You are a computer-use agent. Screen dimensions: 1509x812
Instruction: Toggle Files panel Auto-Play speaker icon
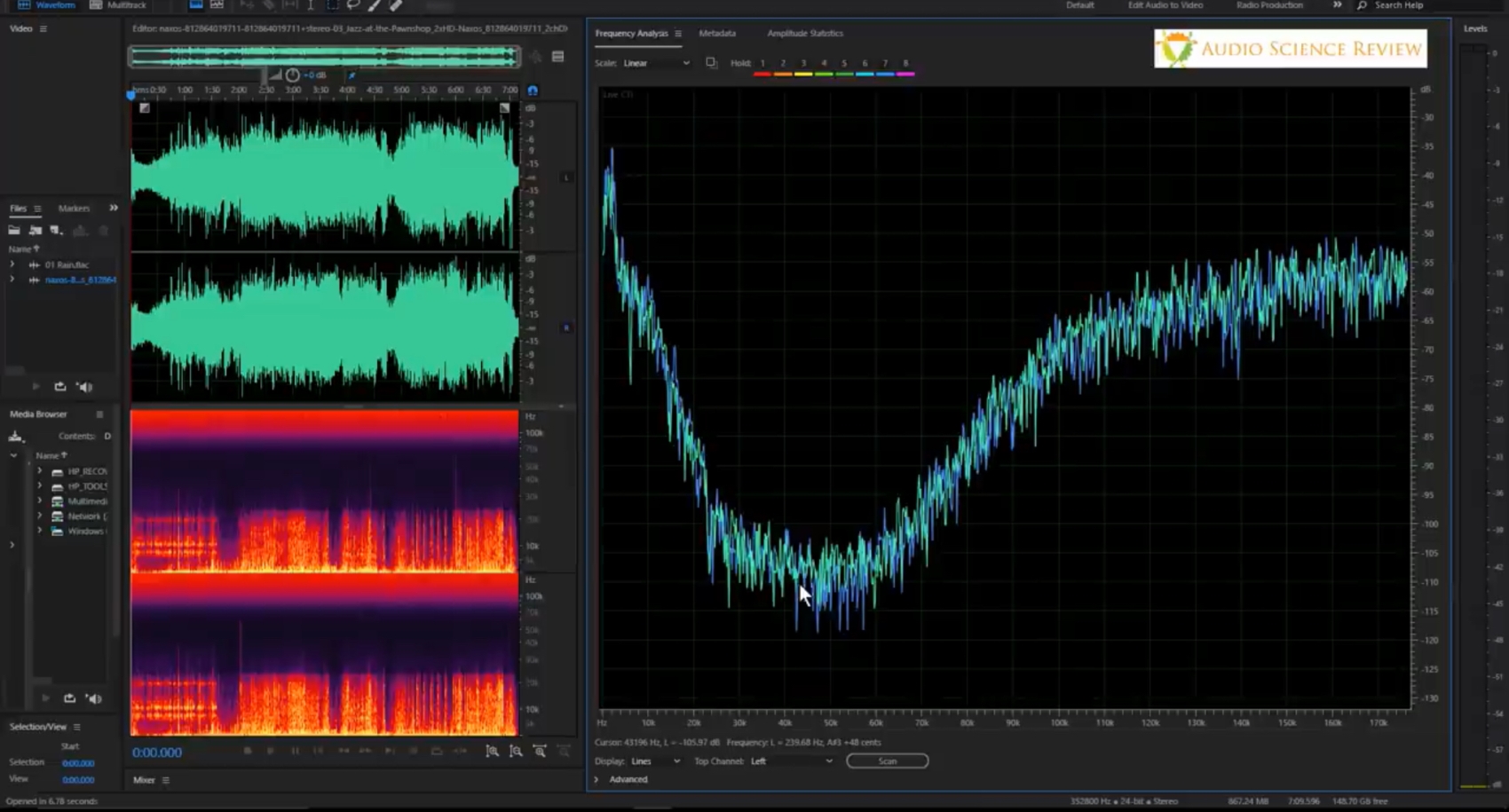[x=85, y=387]
